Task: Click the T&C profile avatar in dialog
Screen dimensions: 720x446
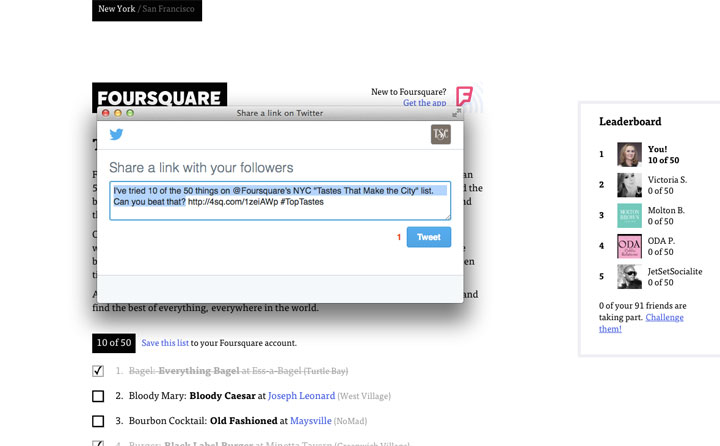Action: [440, 135]
